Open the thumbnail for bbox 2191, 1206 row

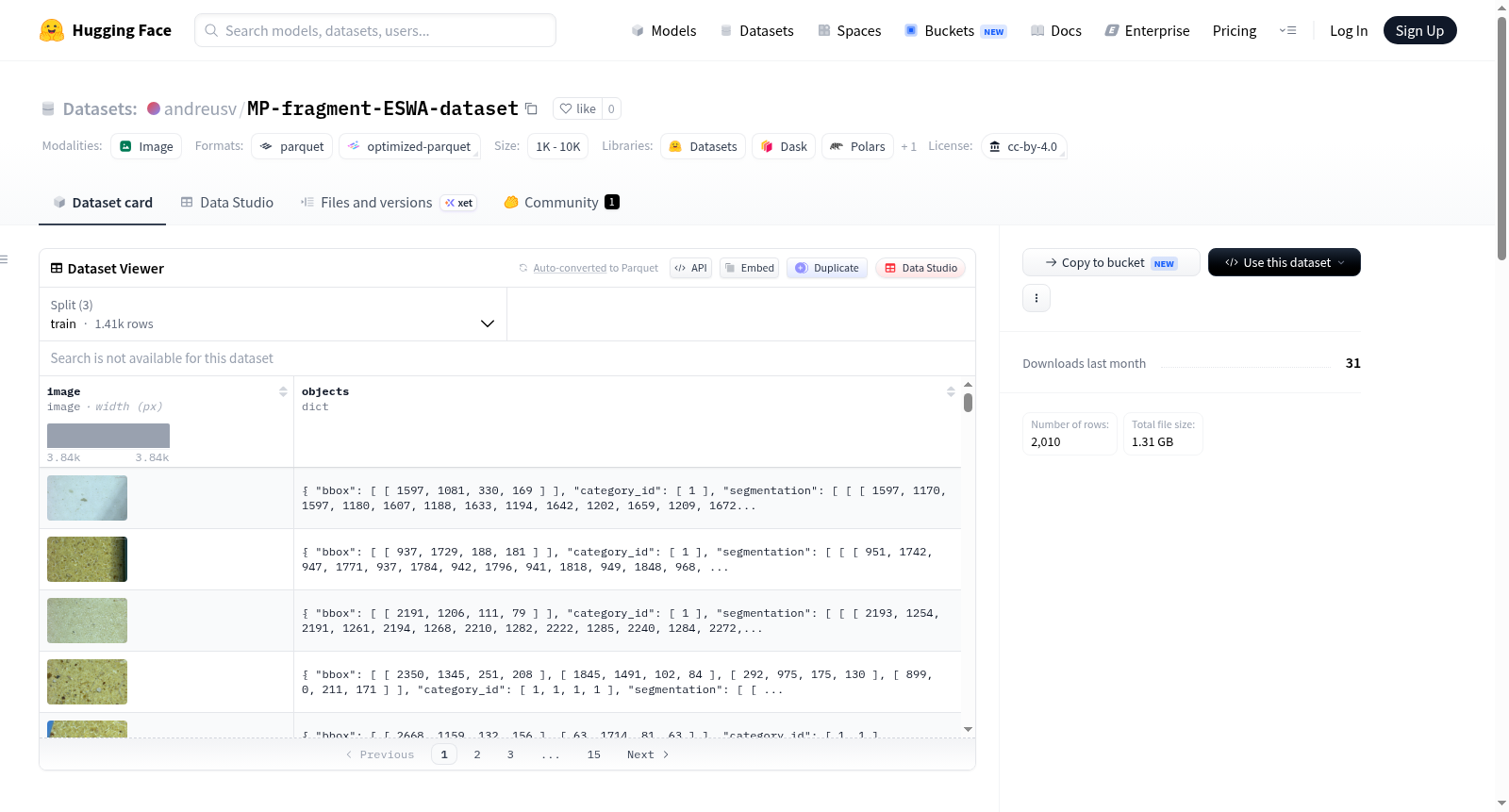tap(87, 621)
